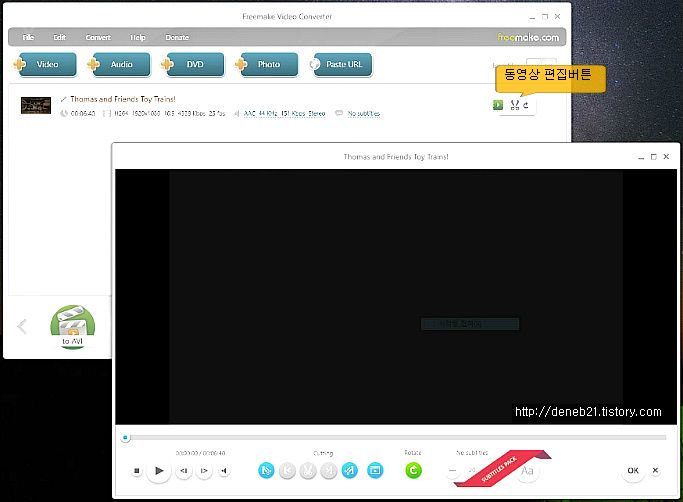
Task: Select the title Thomas and Friends Toy Trains!
Action: point(123,99)
